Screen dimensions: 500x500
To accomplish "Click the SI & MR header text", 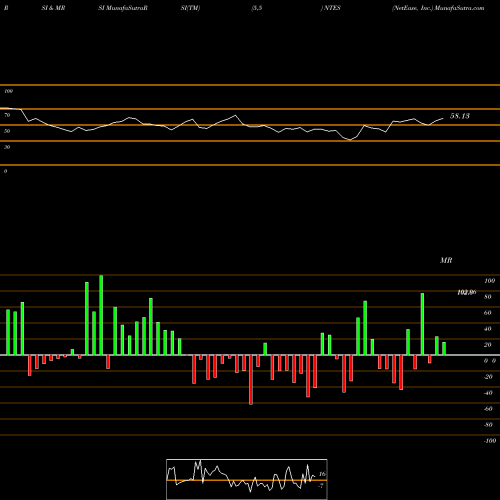I will (x=53, y=8).
